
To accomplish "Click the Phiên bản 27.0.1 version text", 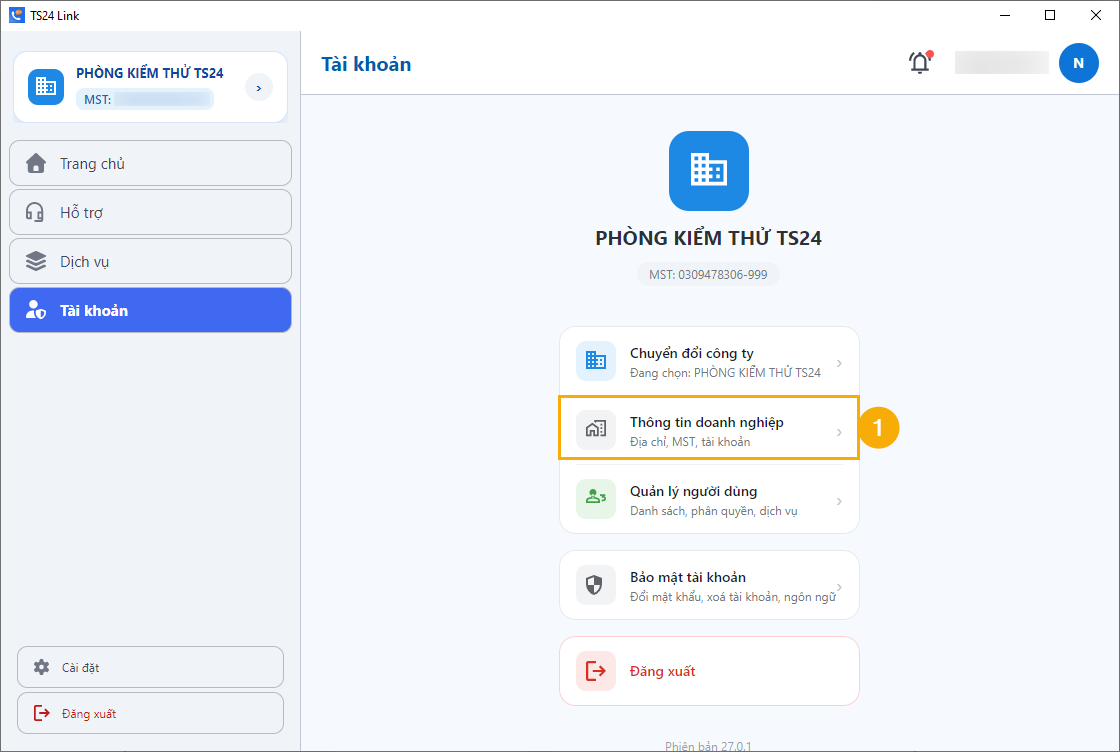I will coord(708,746).
